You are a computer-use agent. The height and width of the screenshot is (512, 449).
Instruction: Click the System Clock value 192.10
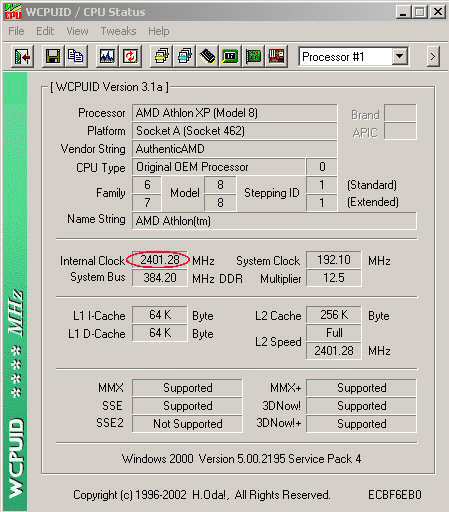(x=334, y=260)
